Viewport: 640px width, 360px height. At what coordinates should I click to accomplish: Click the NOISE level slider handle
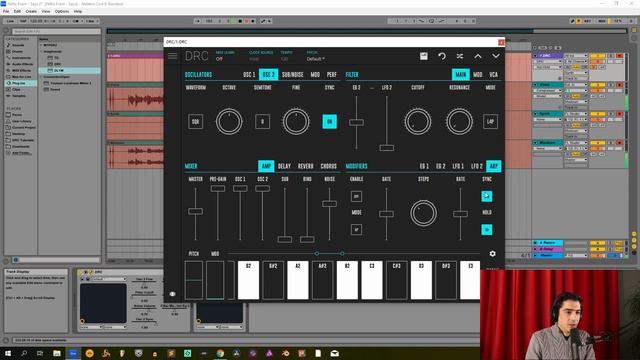[x=329, y=203]
